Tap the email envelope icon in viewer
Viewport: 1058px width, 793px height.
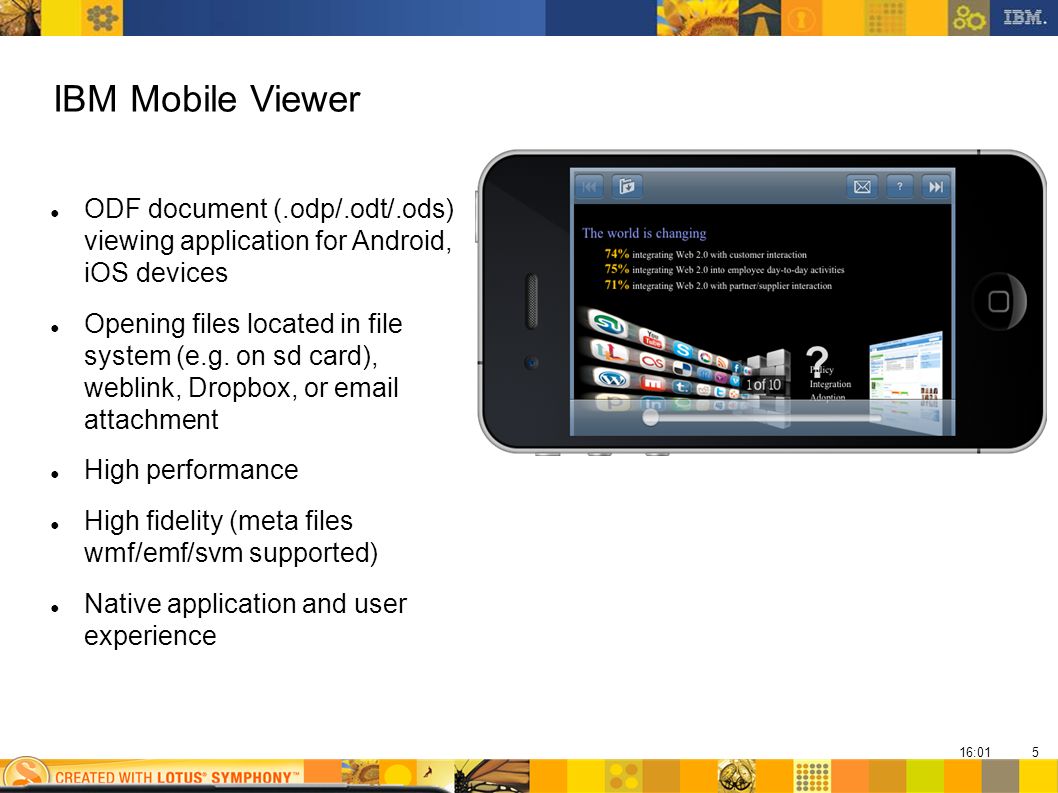(862, 187)
